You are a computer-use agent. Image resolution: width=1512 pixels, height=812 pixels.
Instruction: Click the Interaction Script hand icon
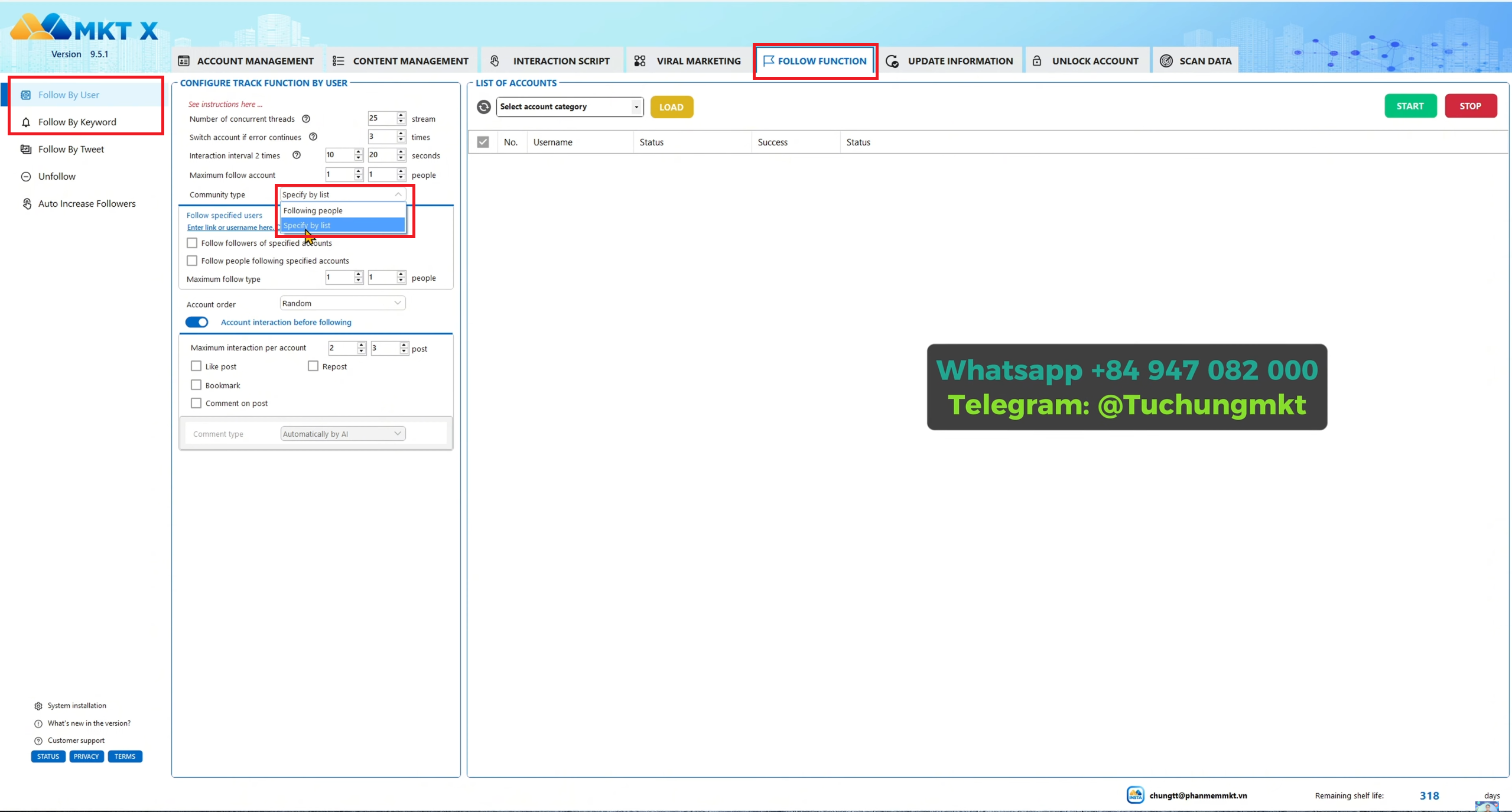[x=495, y=61]
